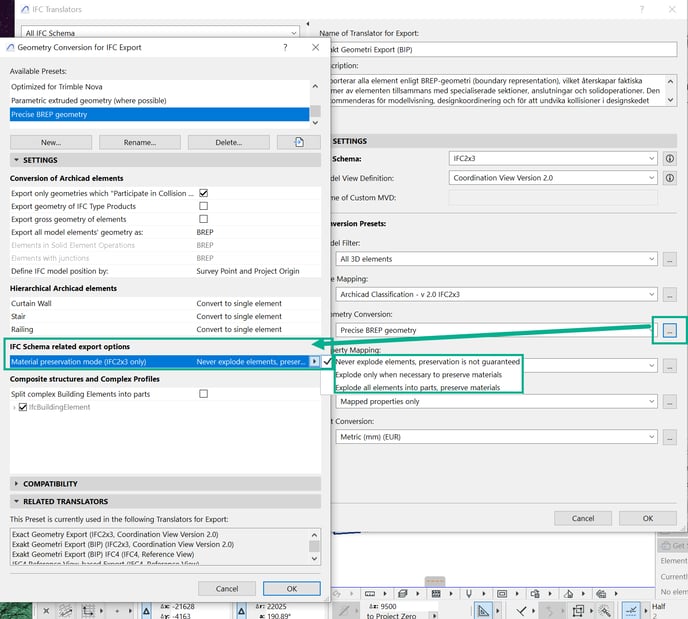This screenshot has width=688, height=619.
Task: Click the help question mark in Geometry Conversion dialog
Action: (285, 47)
